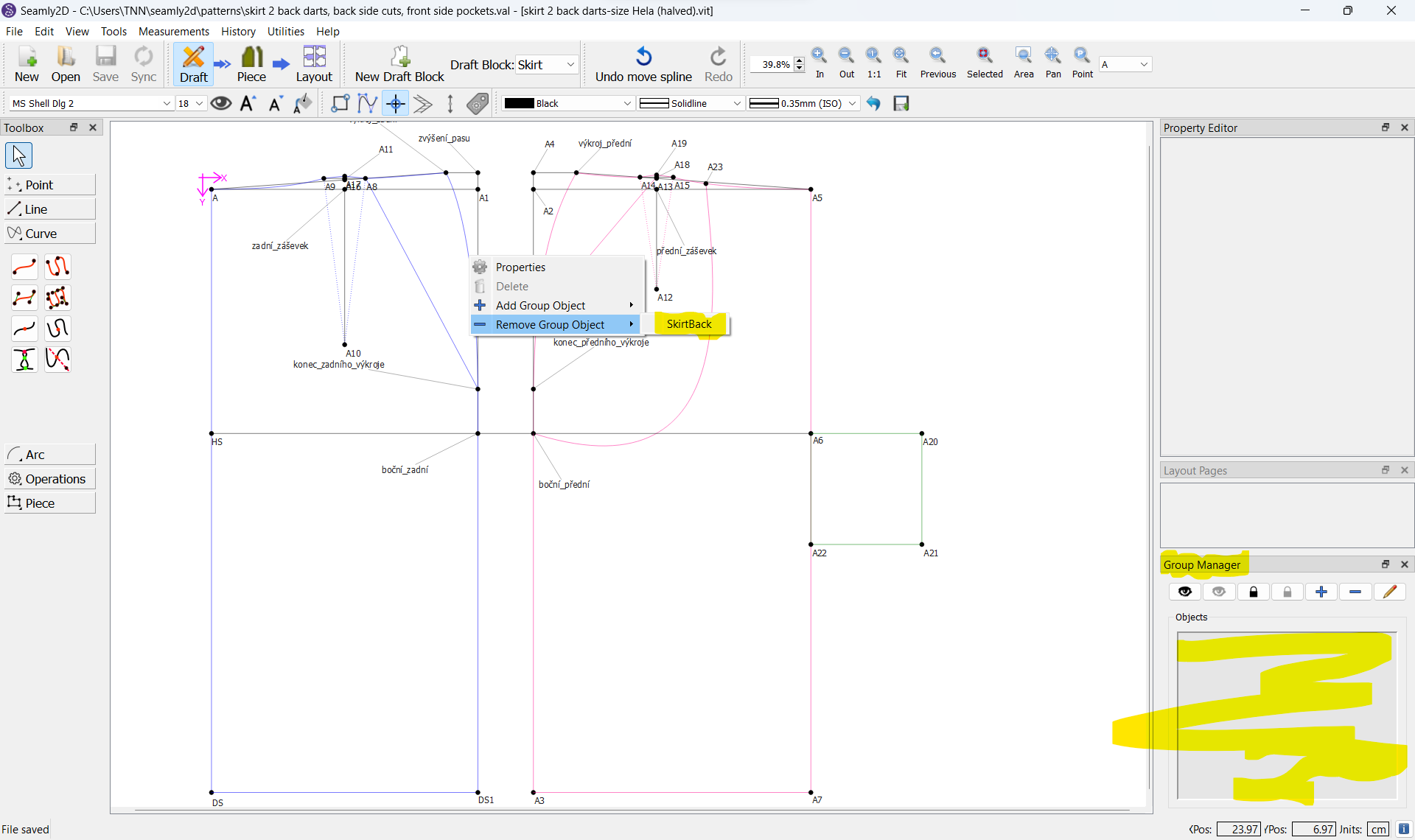Viewport: 1415px width, 840px height.
Task: Click the Curve toolbox category button
Action: 50,234
